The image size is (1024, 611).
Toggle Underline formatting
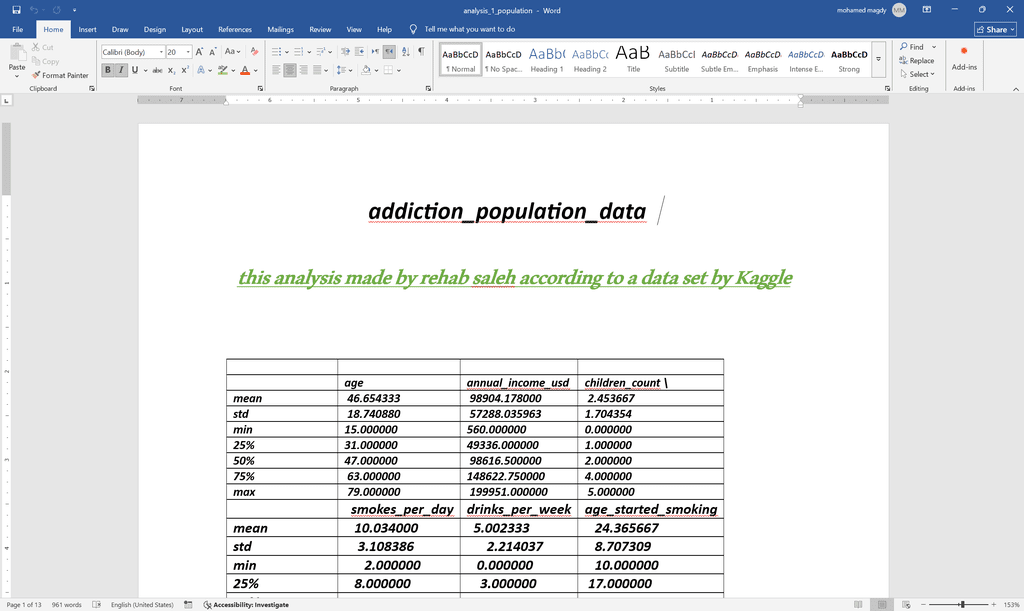(135, 70)
